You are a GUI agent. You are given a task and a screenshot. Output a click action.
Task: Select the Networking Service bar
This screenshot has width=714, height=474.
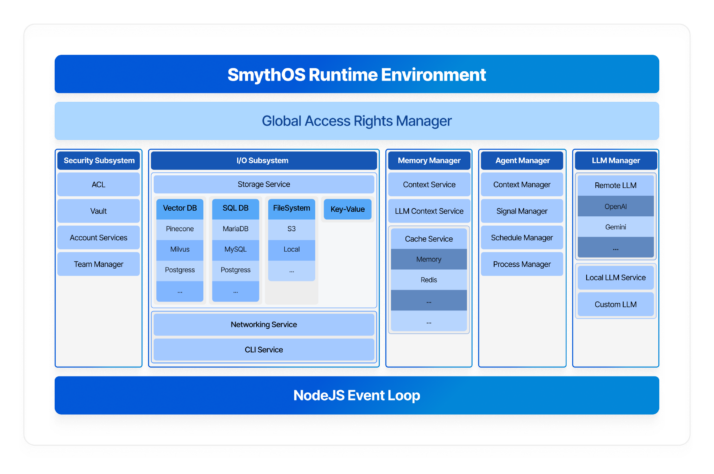coord(264,324)
